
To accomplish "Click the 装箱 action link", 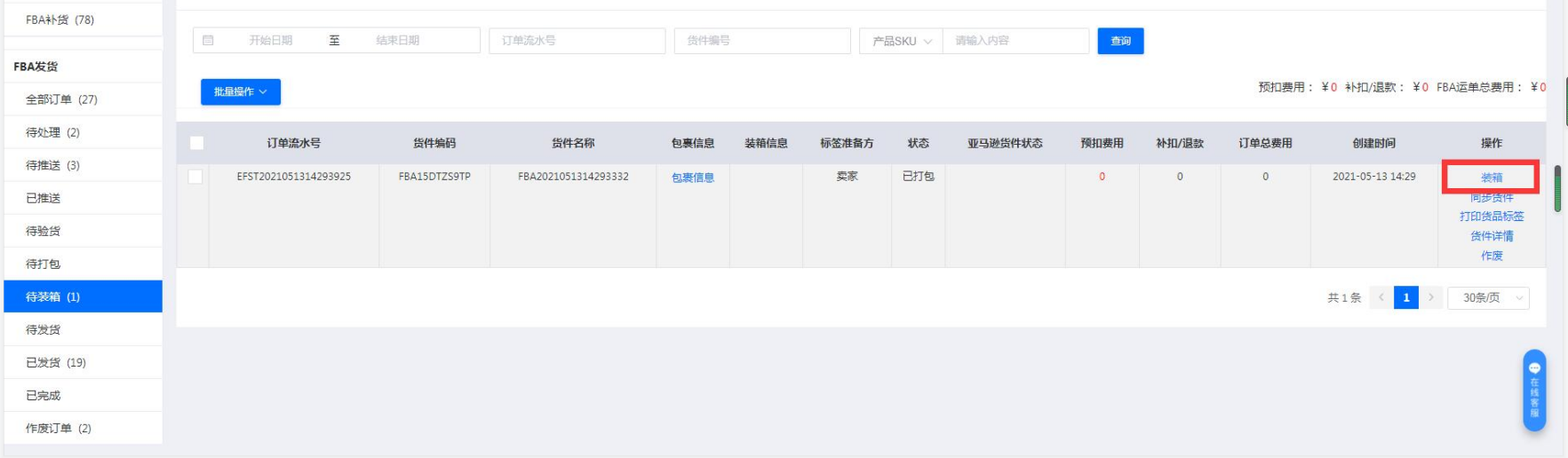I will (1491, 178).
